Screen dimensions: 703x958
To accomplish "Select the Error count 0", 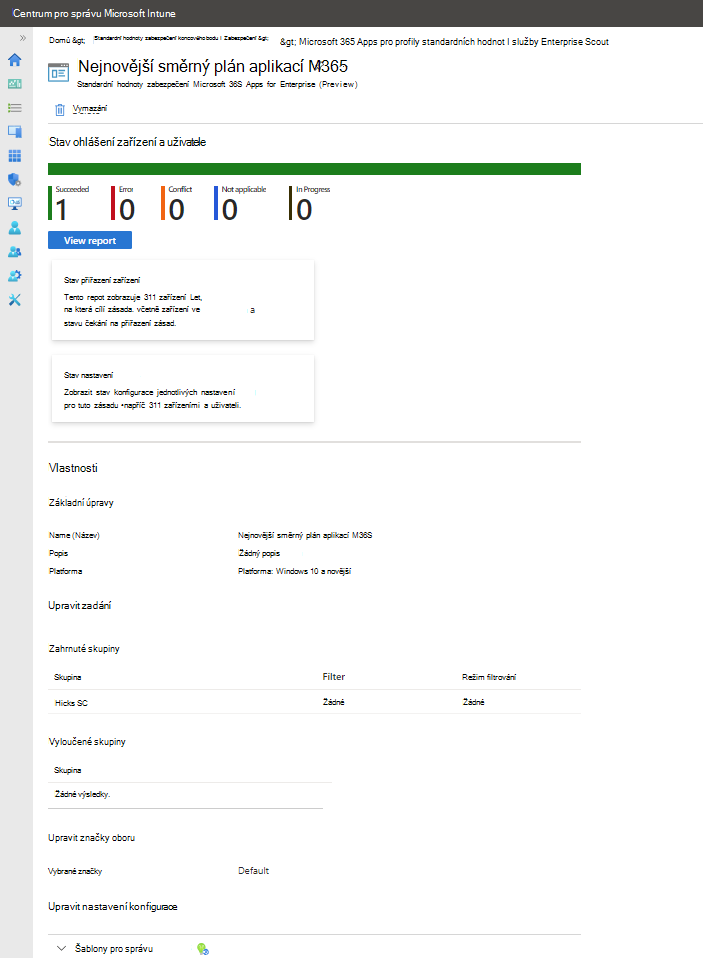I will point(123,203).
